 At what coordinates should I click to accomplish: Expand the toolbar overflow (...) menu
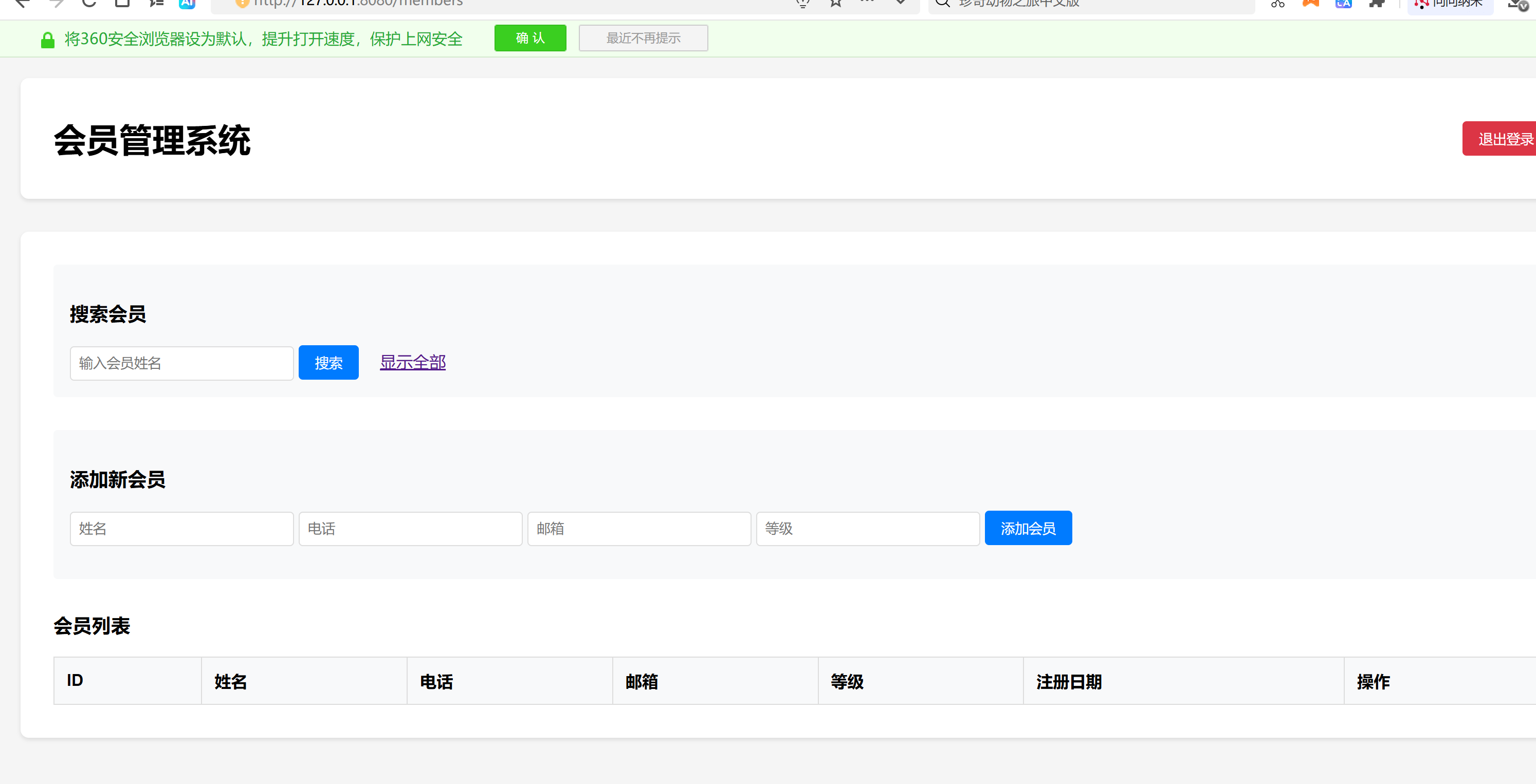coord(868,3)
